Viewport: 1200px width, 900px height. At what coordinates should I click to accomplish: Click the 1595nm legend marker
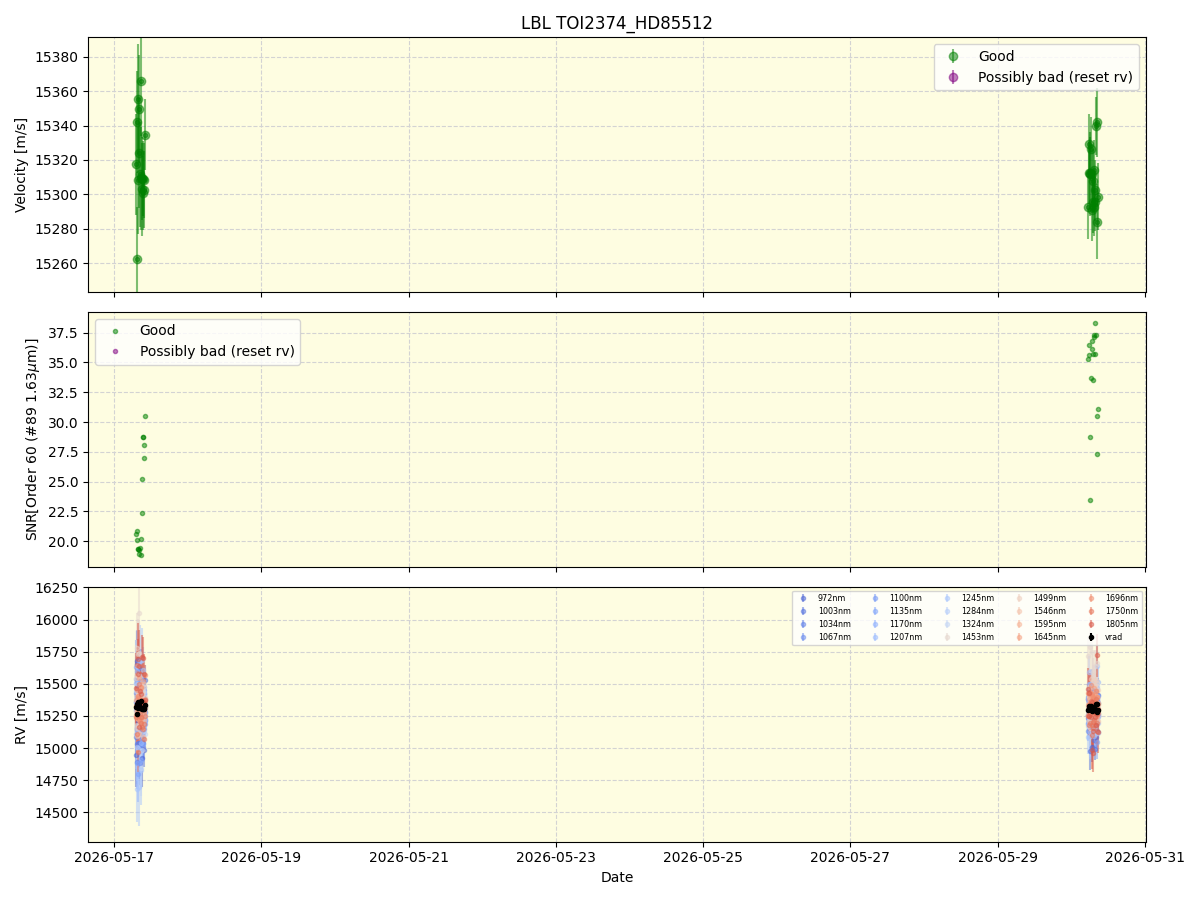[1019, 624]
